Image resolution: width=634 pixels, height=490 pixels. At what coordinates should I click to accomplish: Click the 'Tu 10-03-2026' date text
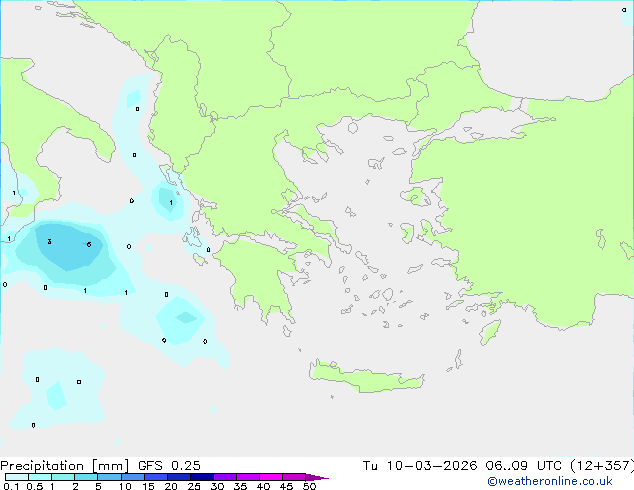click(x=420, y=466)
